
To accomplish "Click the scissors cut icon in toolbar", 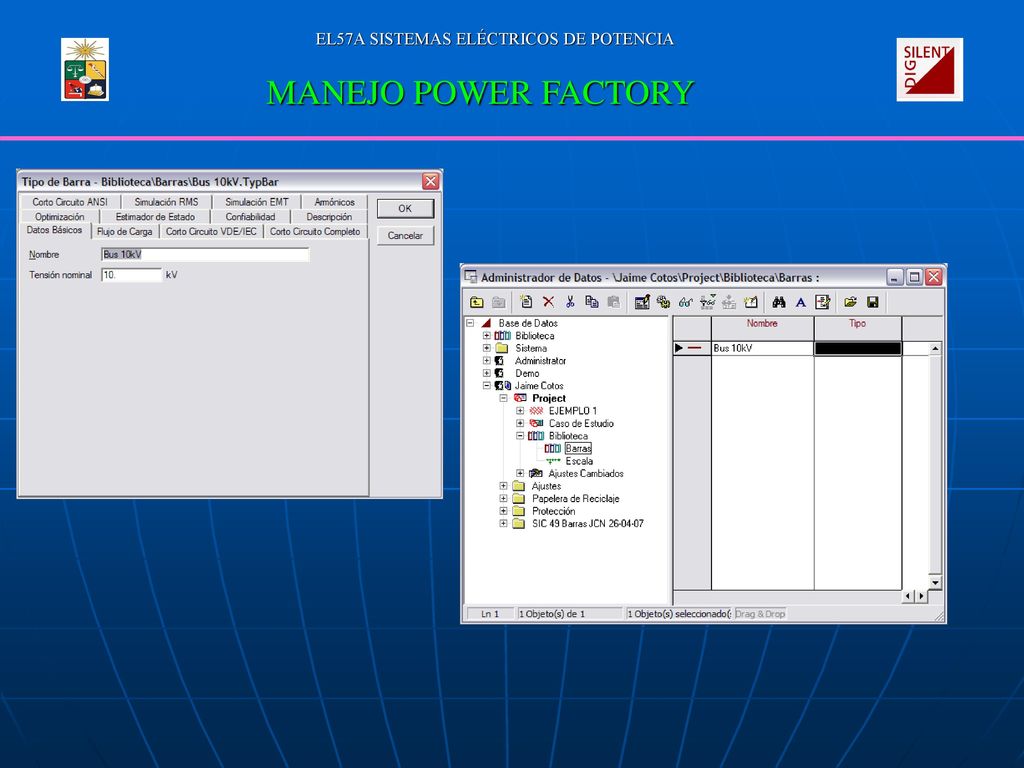I will tap(570, 302).
